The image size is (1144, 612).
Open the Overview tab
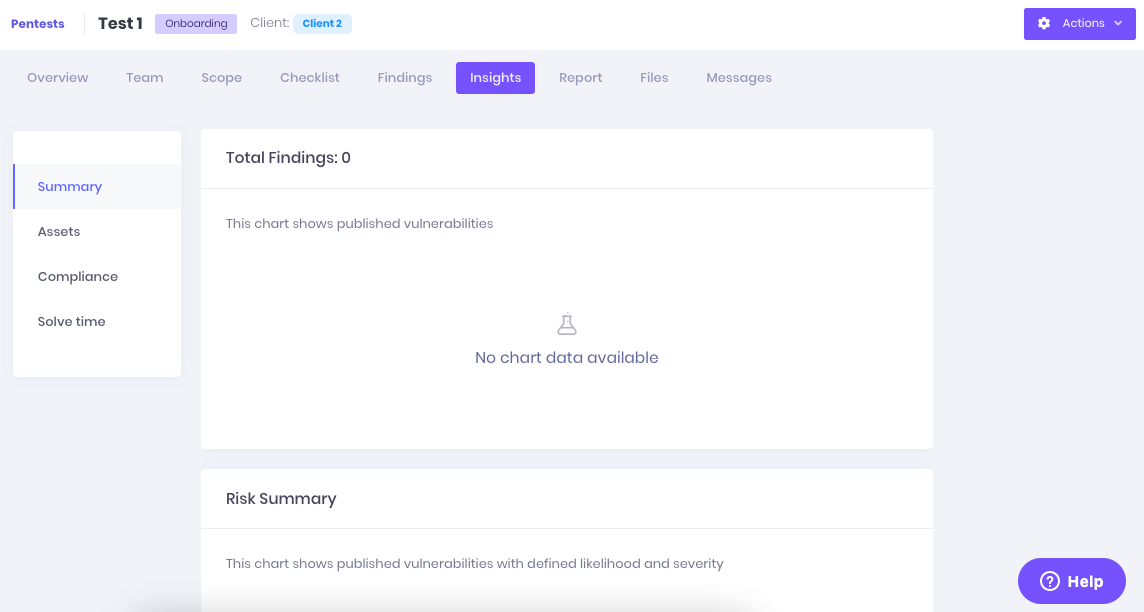coord(58,78)
